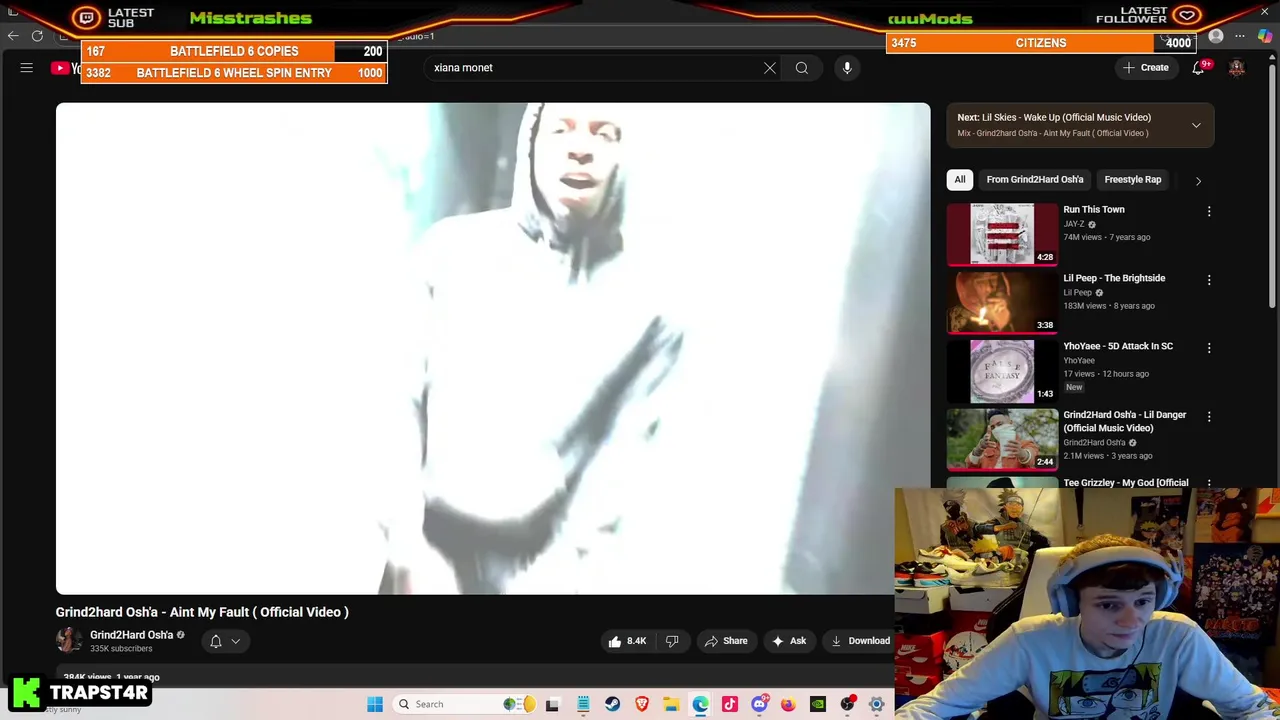Image resolution: width=1280 pixels, height=720 pixels.
Task: Open Discord from the taskbar
Action: click(759, 704)
